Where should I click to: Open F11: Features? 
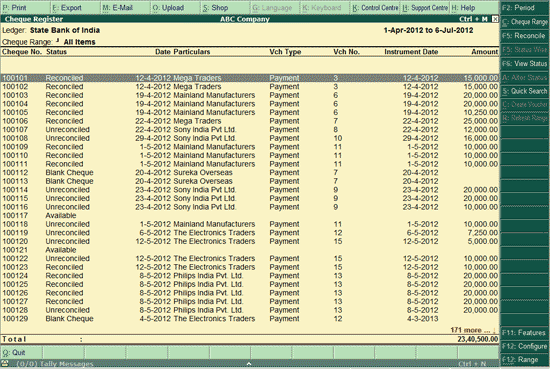click(524, 333)
